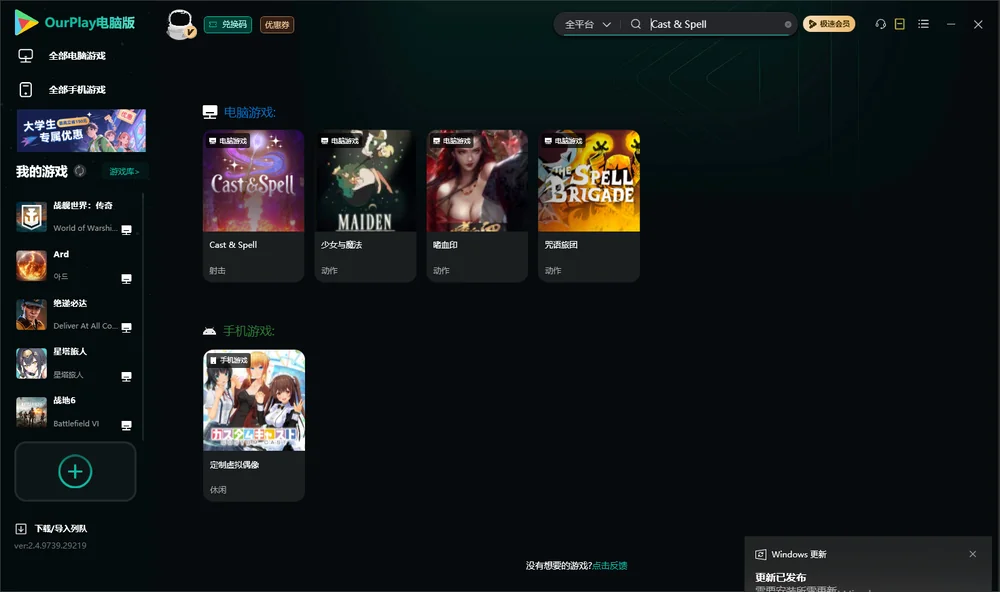
Task: Click the download icon beside 下载/导入列队
Action: coord(21,529)
